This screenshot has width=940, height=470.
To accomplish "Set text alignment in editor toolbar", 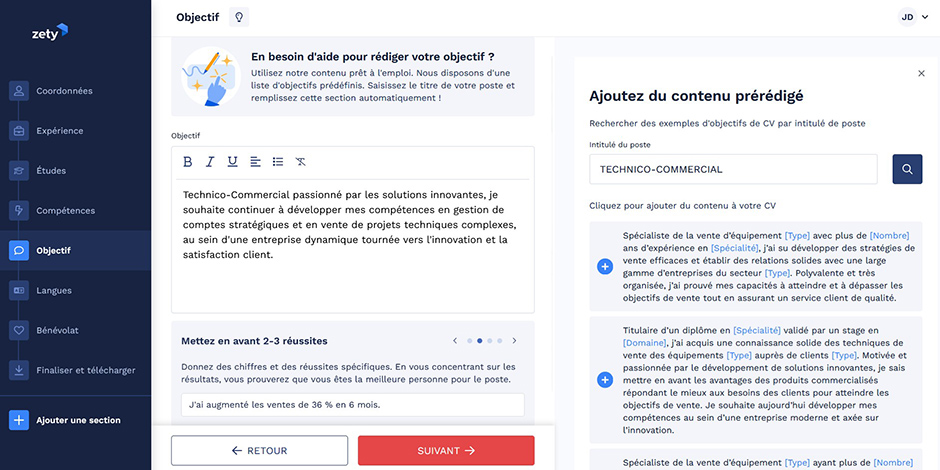I will click(x=255, y=162).
